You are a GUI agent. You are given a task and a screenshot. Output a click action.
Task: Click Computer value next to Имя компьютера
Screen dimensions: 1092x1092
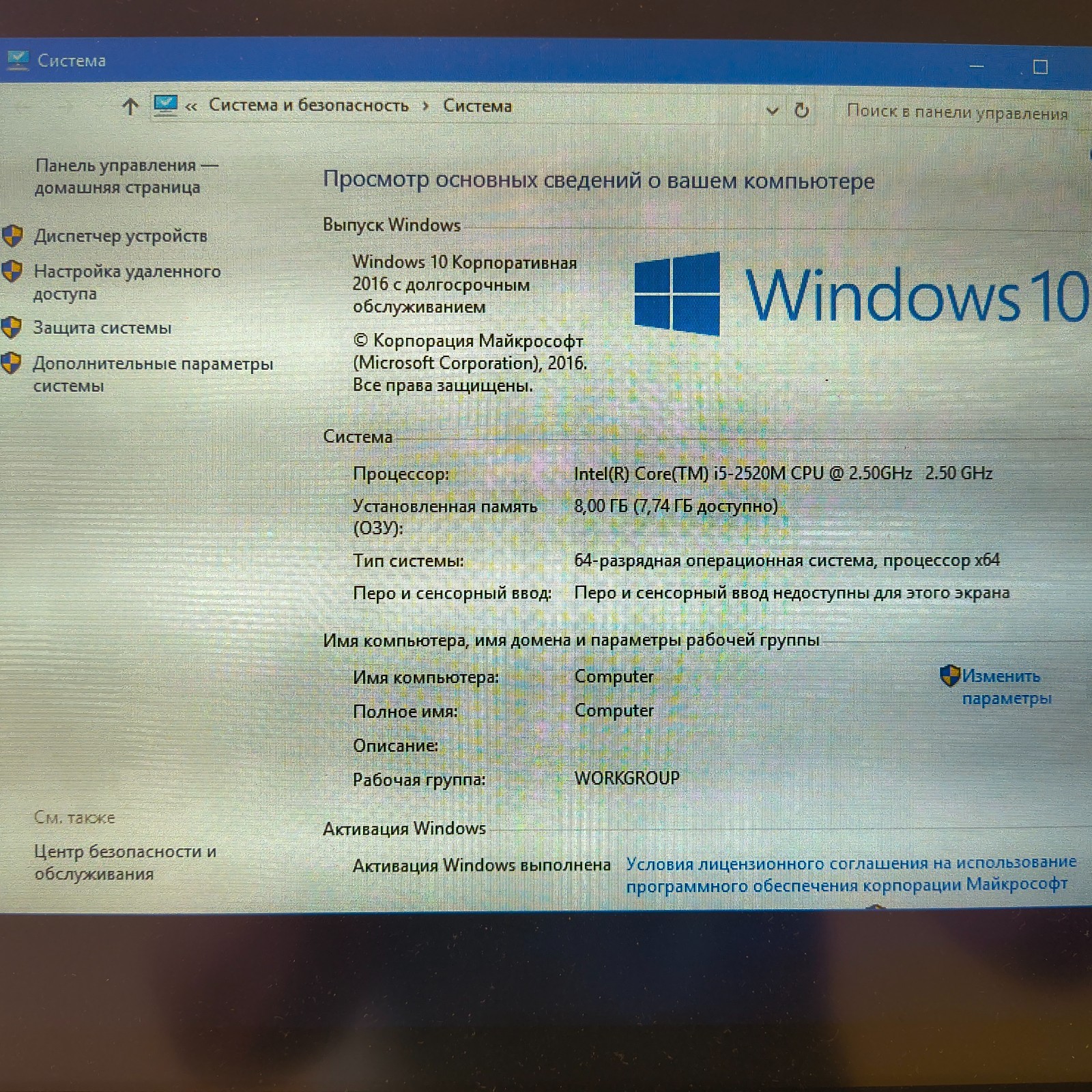click(x=614, y=676)
